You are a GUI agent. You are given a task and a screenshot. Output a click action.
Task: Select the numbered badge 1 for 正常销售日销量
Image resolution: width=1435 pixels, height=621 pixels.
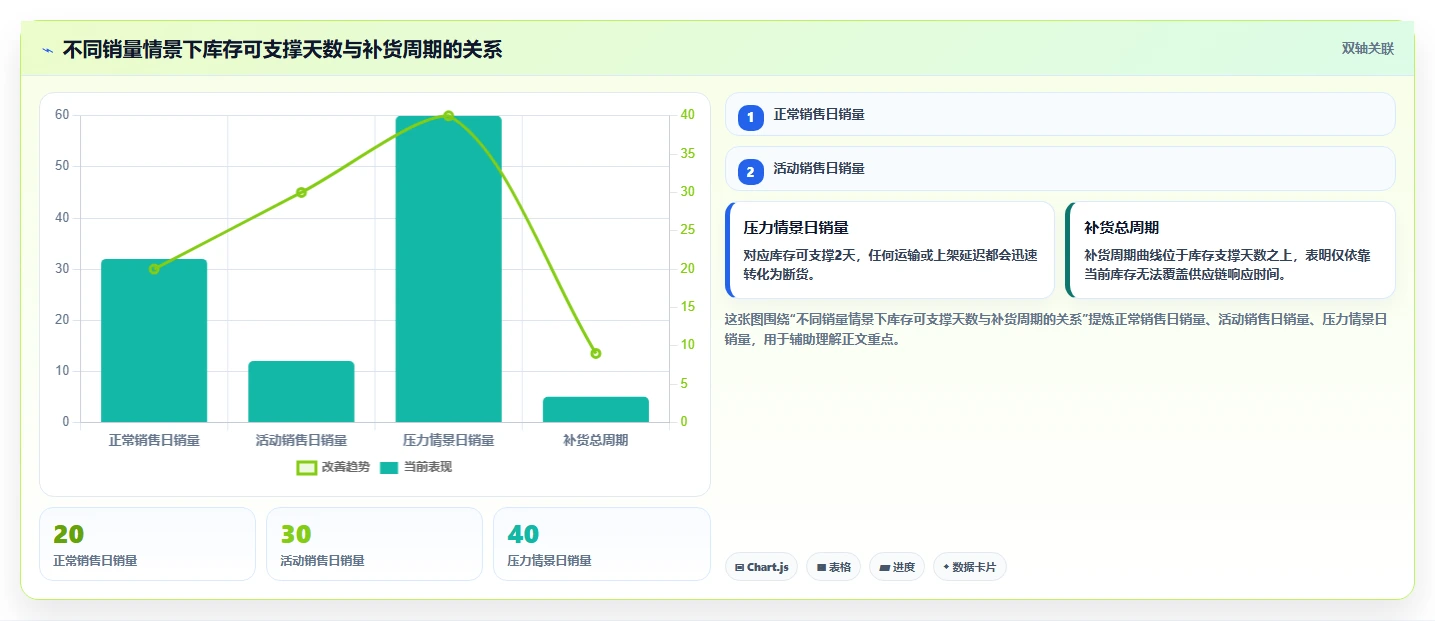(751, 117)
